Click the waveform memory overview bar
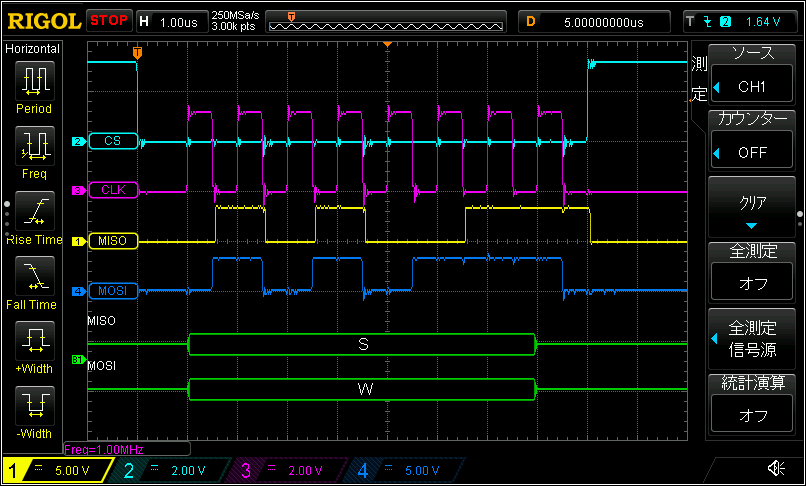Viewport: 806px width, 486px height. (x=386, y=23)
